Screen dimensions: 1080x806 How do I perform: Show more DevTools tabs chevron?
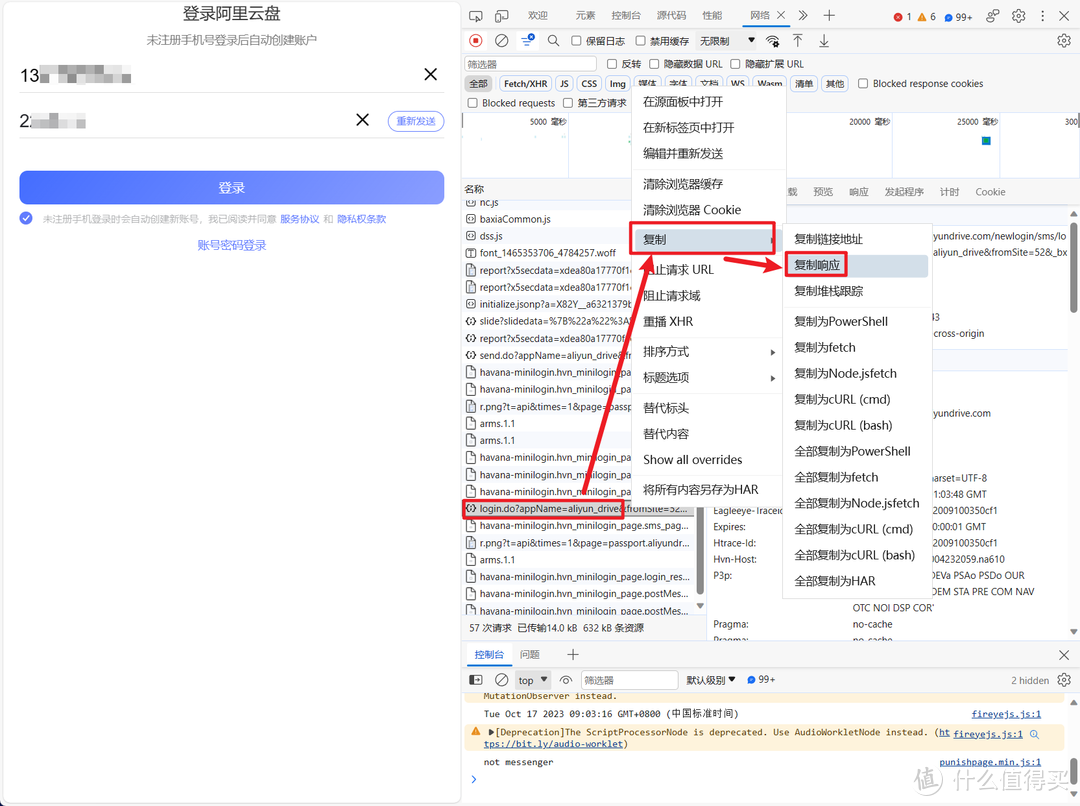[803, 15]
